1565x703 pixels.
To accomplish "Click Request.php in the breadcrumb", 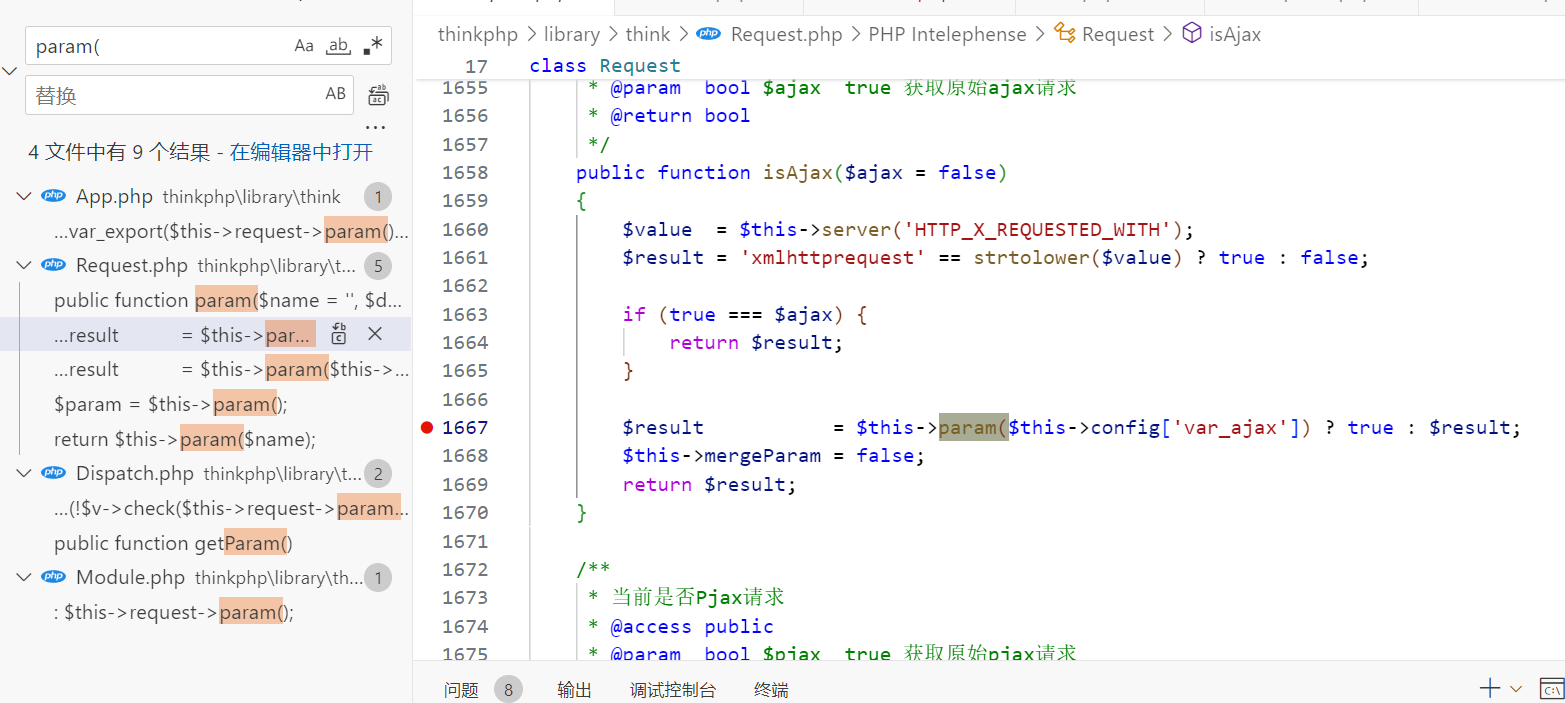I will pyautogui.click(x=786, y=34).
